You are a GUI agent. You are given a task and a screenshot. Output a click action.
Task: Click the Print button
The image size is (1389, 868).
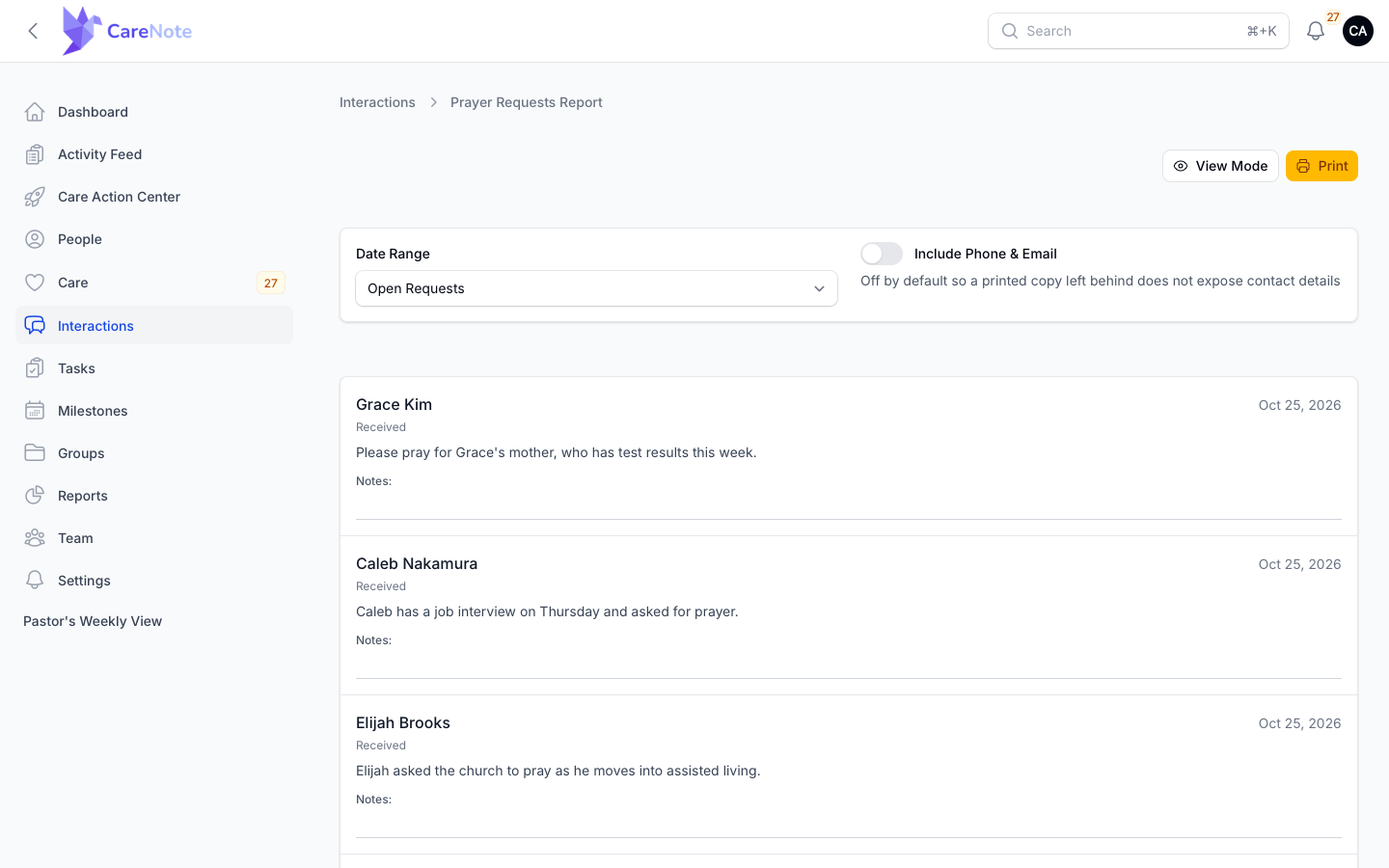(x=1321, y=166)
